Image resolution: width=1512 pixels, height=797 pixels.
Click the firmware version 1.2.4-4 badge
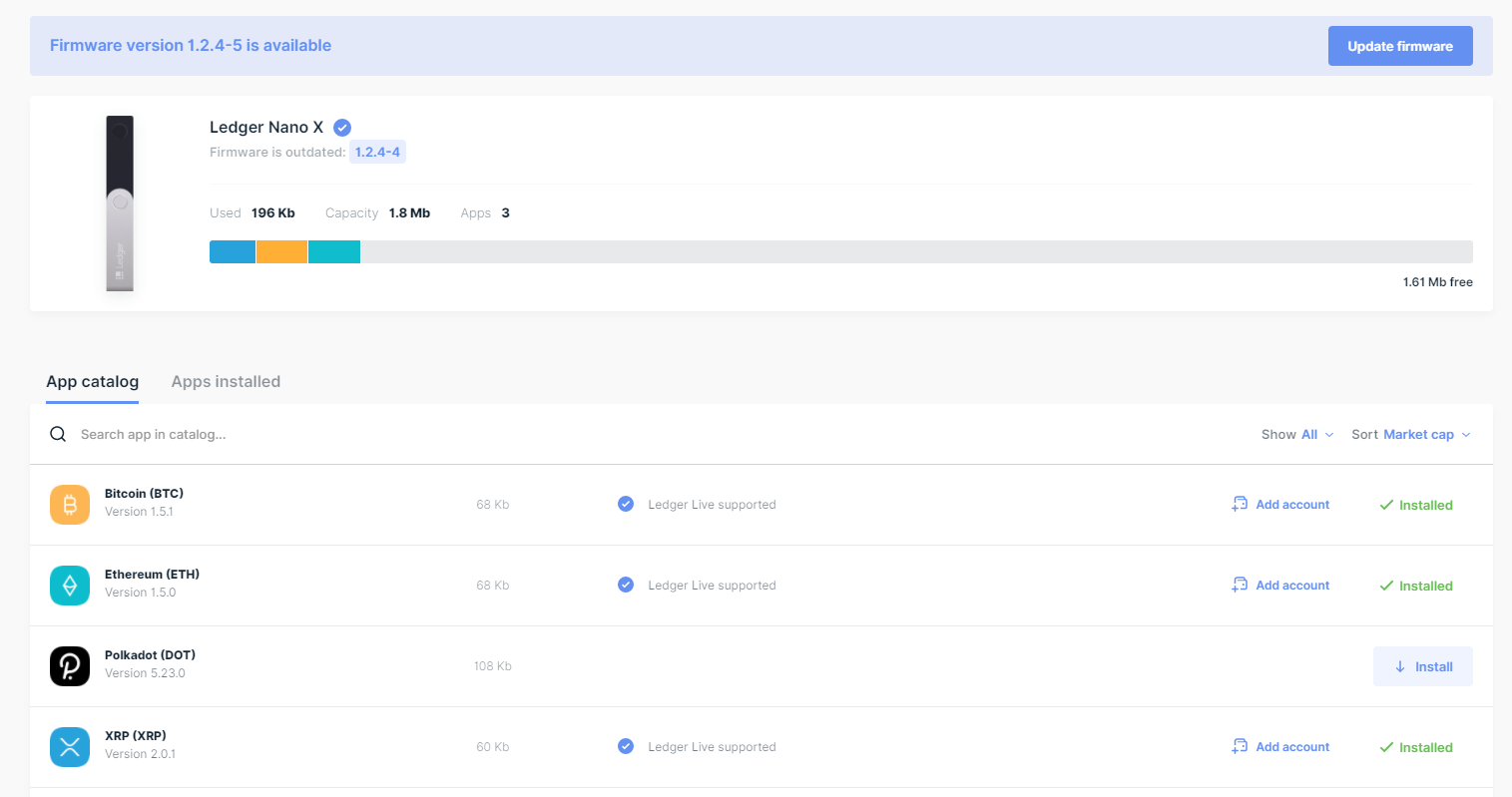pyautogui.click(x=377, y=153)
